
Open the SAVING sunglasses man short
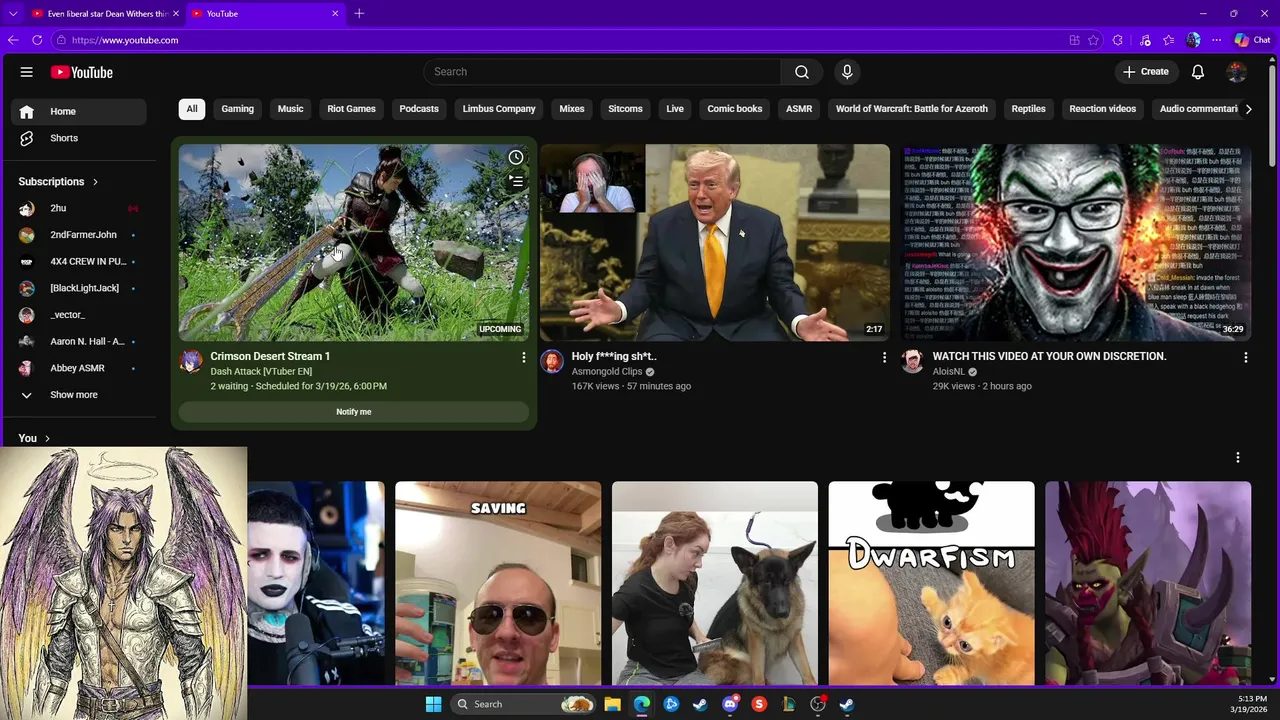pos(498,583)
